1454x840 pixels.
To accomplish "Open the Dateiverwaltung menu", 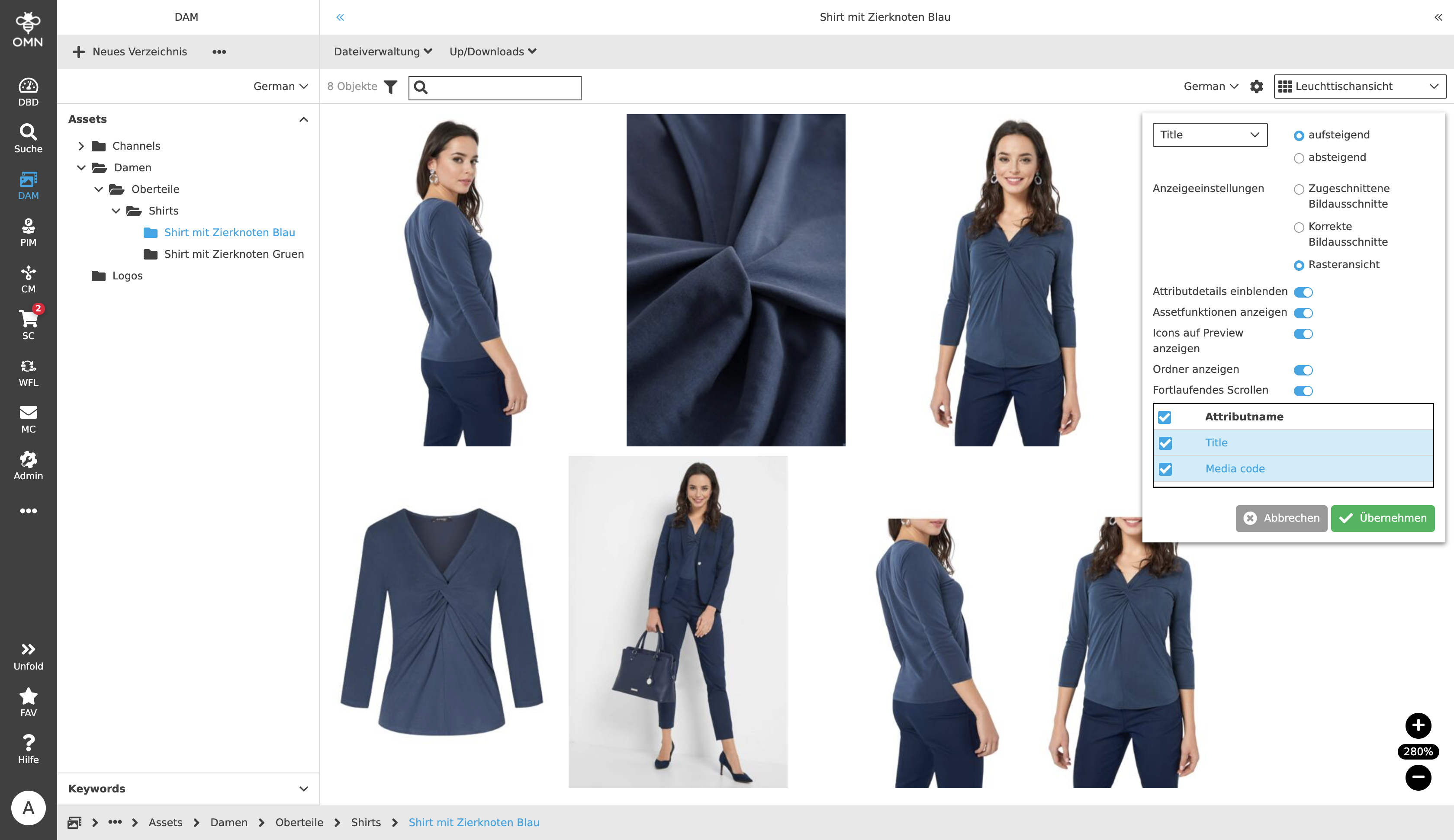I will [383, 51].
